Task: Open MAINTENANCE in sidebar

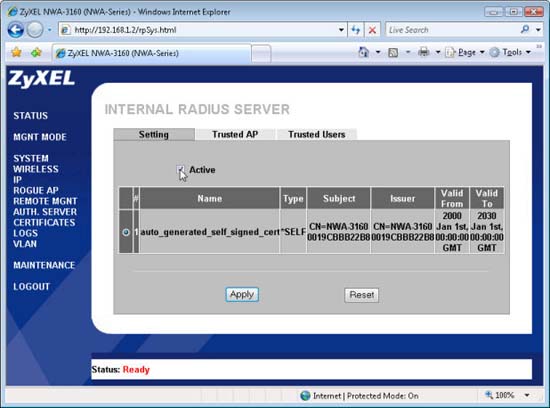Action: [x=44, y=265]
